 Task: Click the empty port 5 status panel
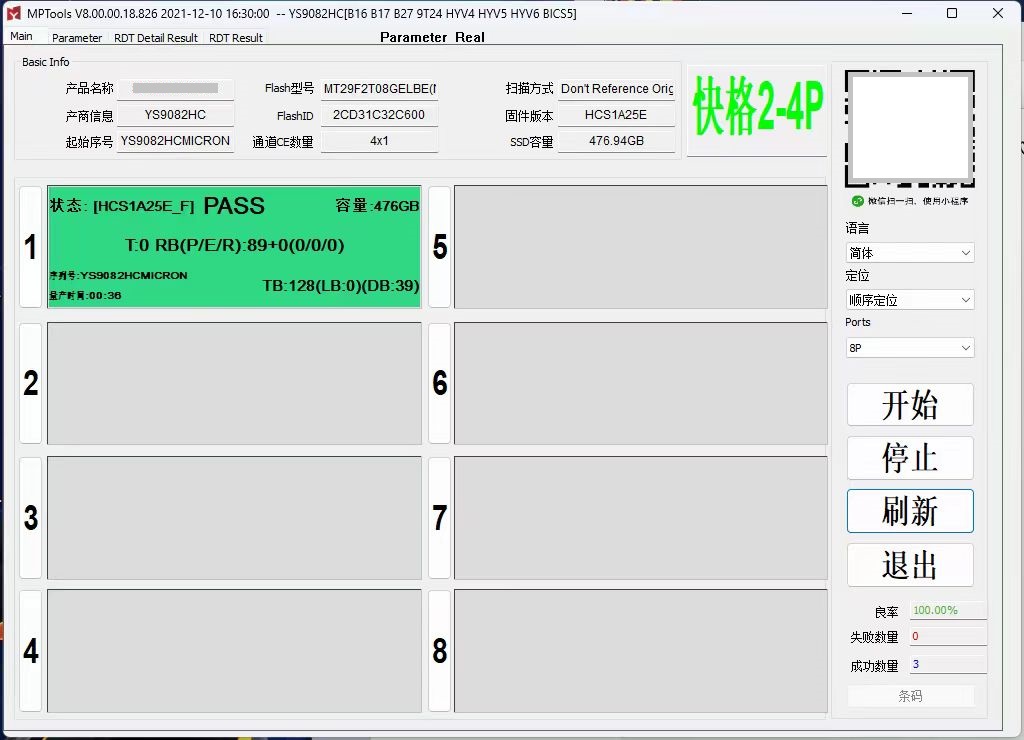tap(641, 247)
